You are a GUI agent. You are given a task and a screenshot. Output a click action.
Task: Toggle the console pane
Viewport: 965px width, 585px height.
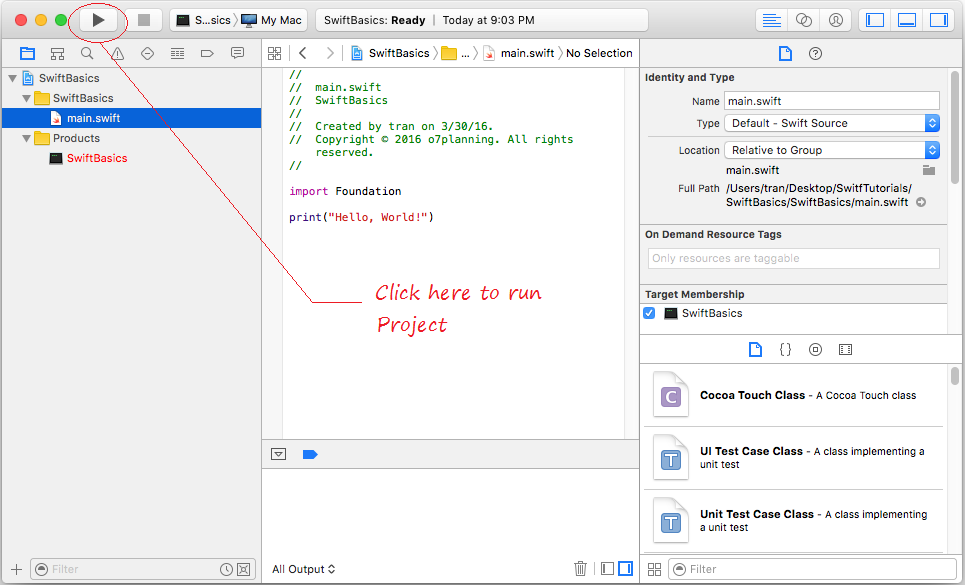(625, 568)
